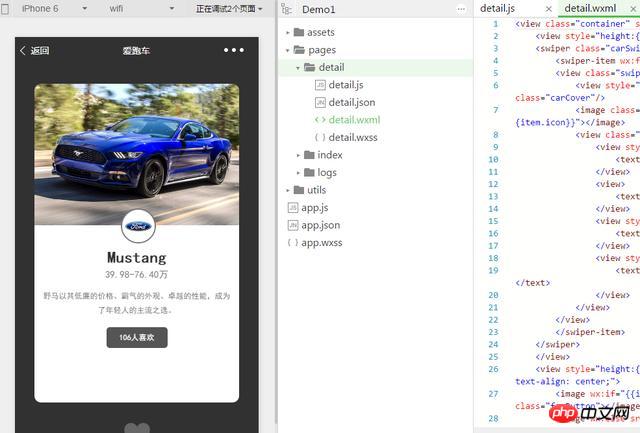Open the 正在调试2个页面 dropdown
Screen dimensions: 640x433
(229, 9)
